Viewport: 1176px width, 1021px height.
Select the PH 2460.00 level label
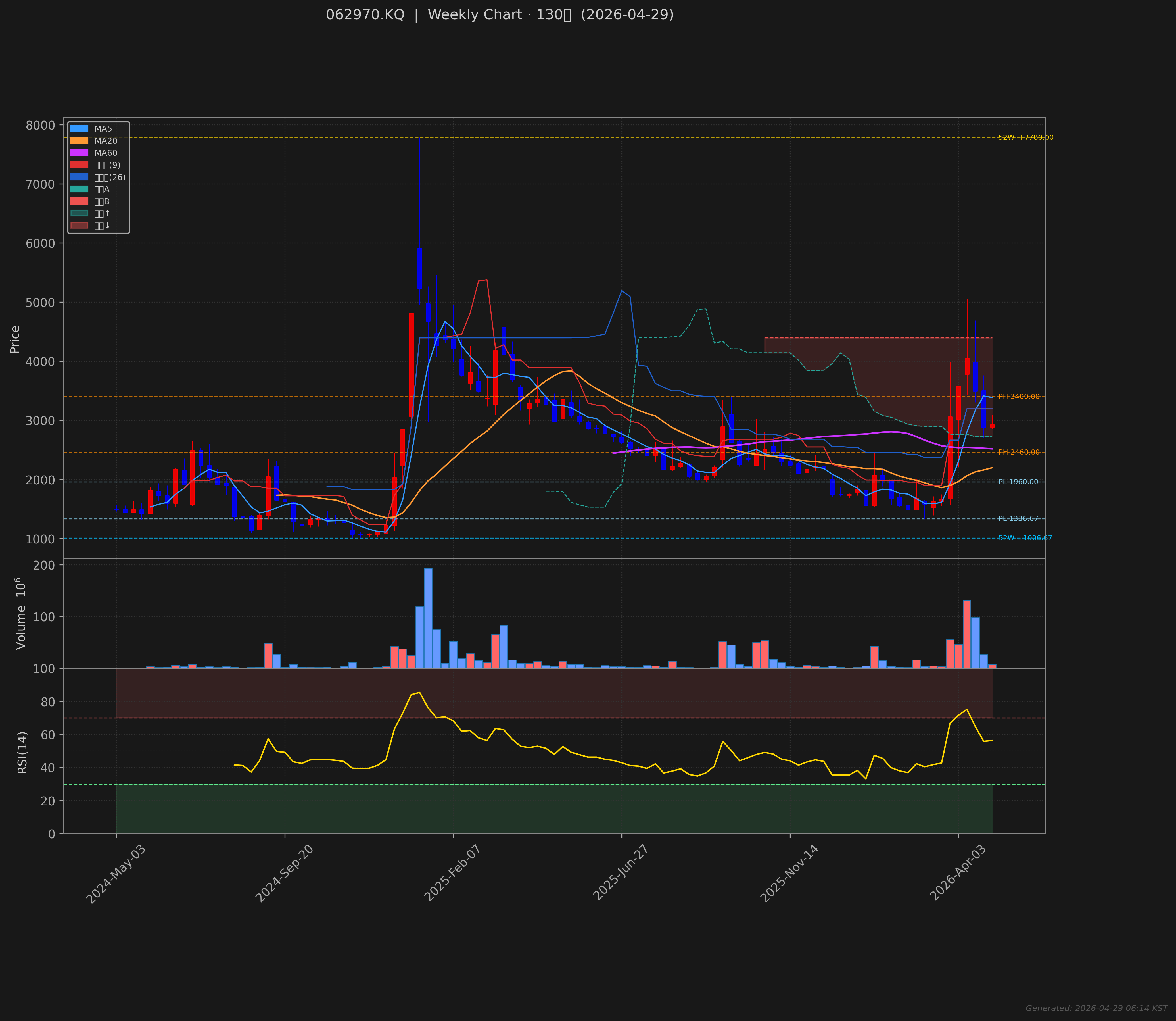tap(1018, 452)
